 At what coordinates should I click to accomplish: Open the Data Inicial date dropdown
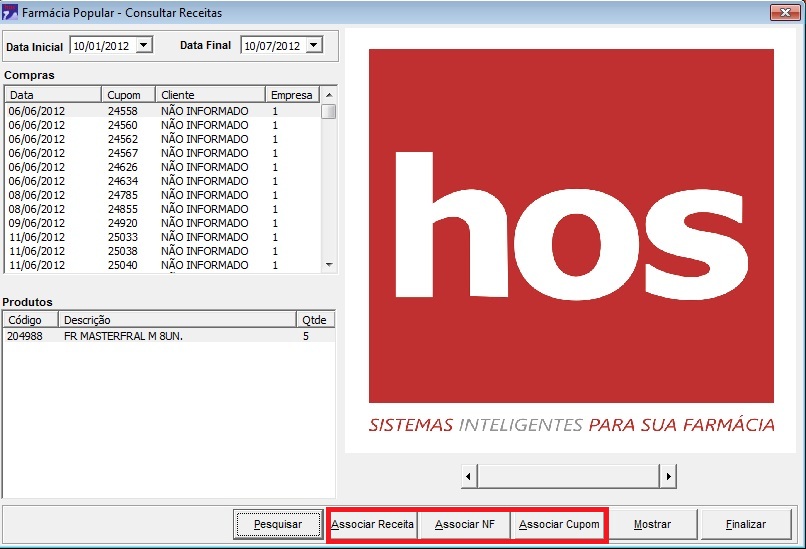[143, 45]
